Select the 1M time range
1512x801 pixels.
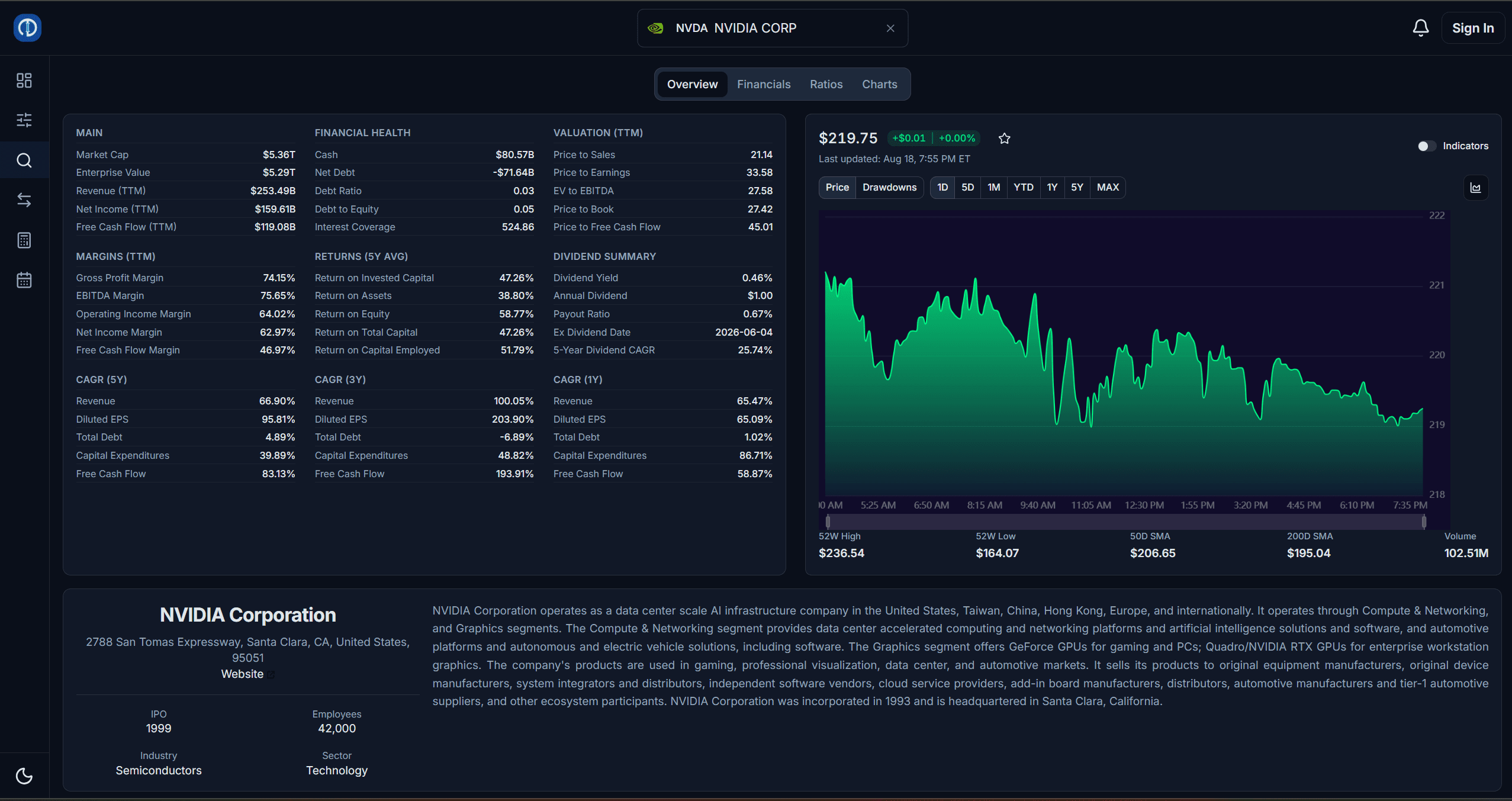coord(993,188)
